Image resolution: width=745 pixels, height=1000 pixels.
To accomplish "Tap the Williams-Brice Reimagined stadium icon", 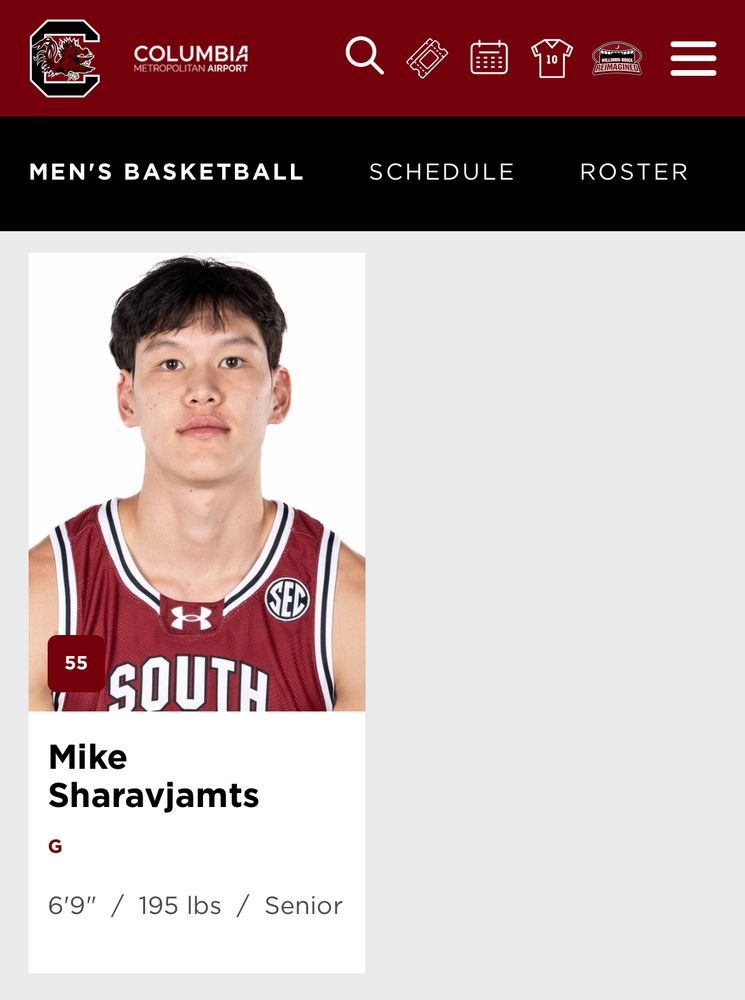I will [x=617, y=59].
